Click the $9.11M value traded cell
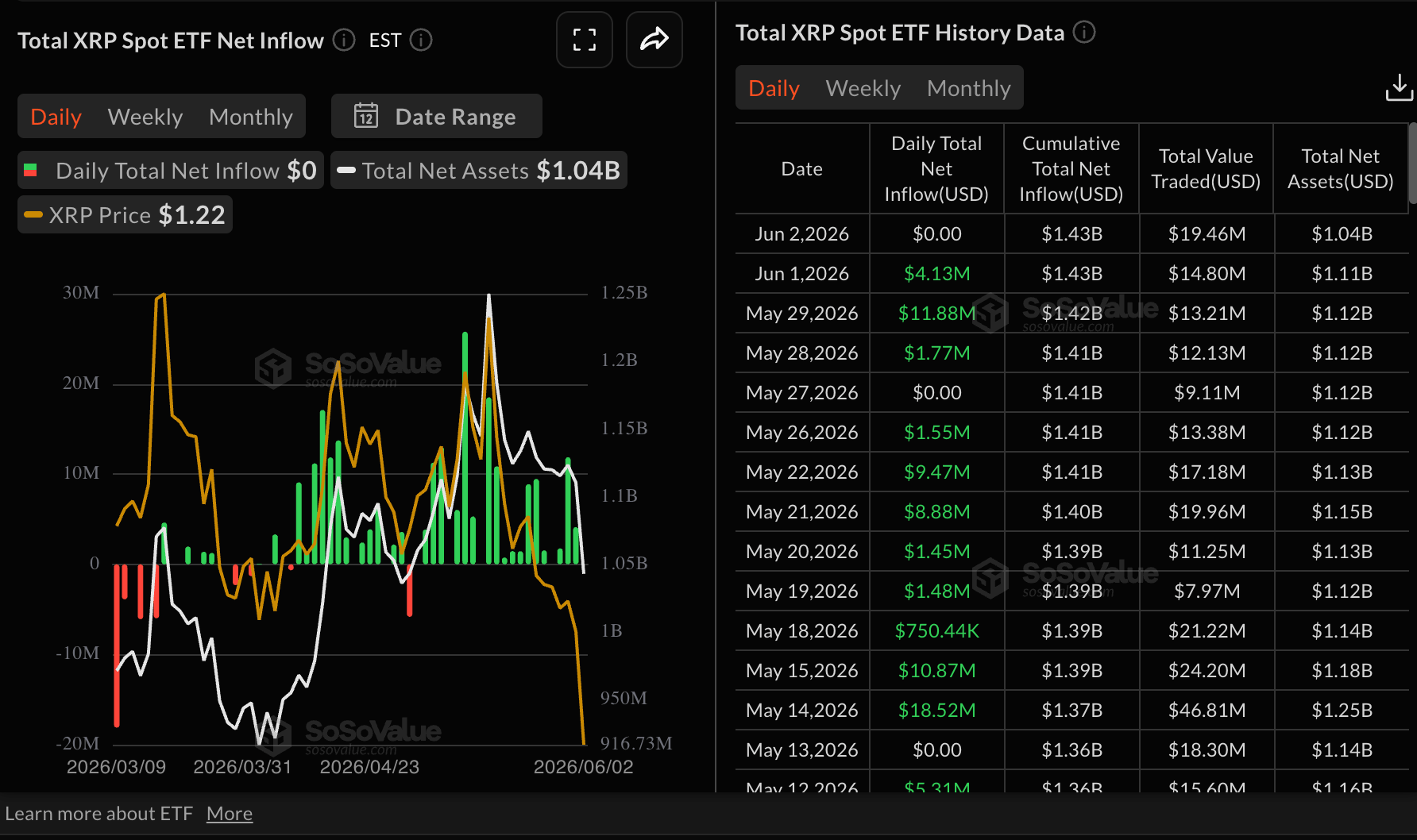The image size is (1417, 840). [x=1207, y=392]
